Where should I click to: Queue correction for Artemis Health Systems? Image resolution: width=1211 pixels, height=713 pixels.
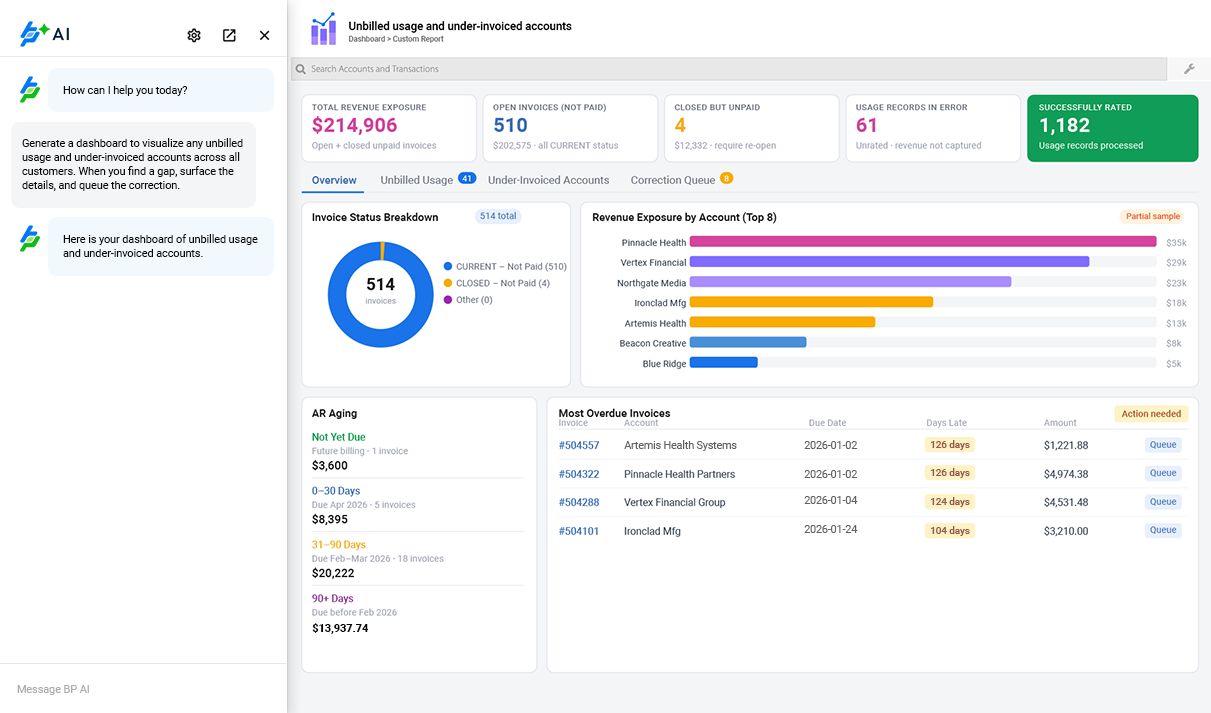pos(1163,445)
